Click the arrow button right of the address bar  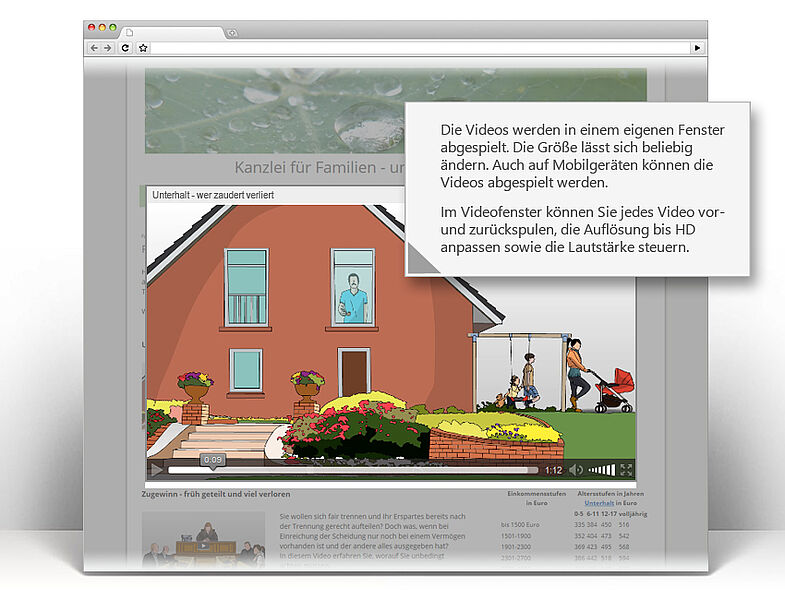point(697,47)
